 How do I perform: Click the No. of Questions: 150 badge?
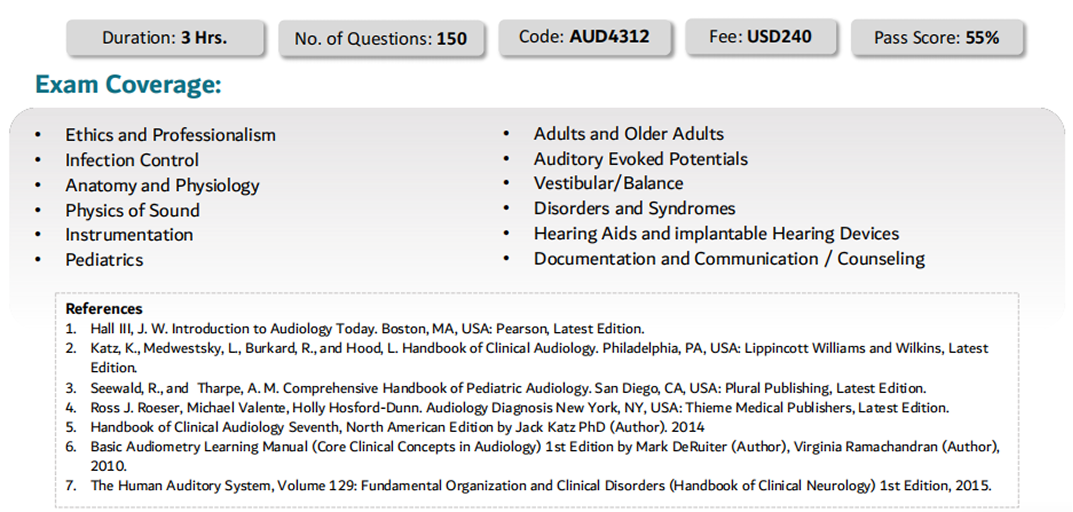[x=380, y=38]
